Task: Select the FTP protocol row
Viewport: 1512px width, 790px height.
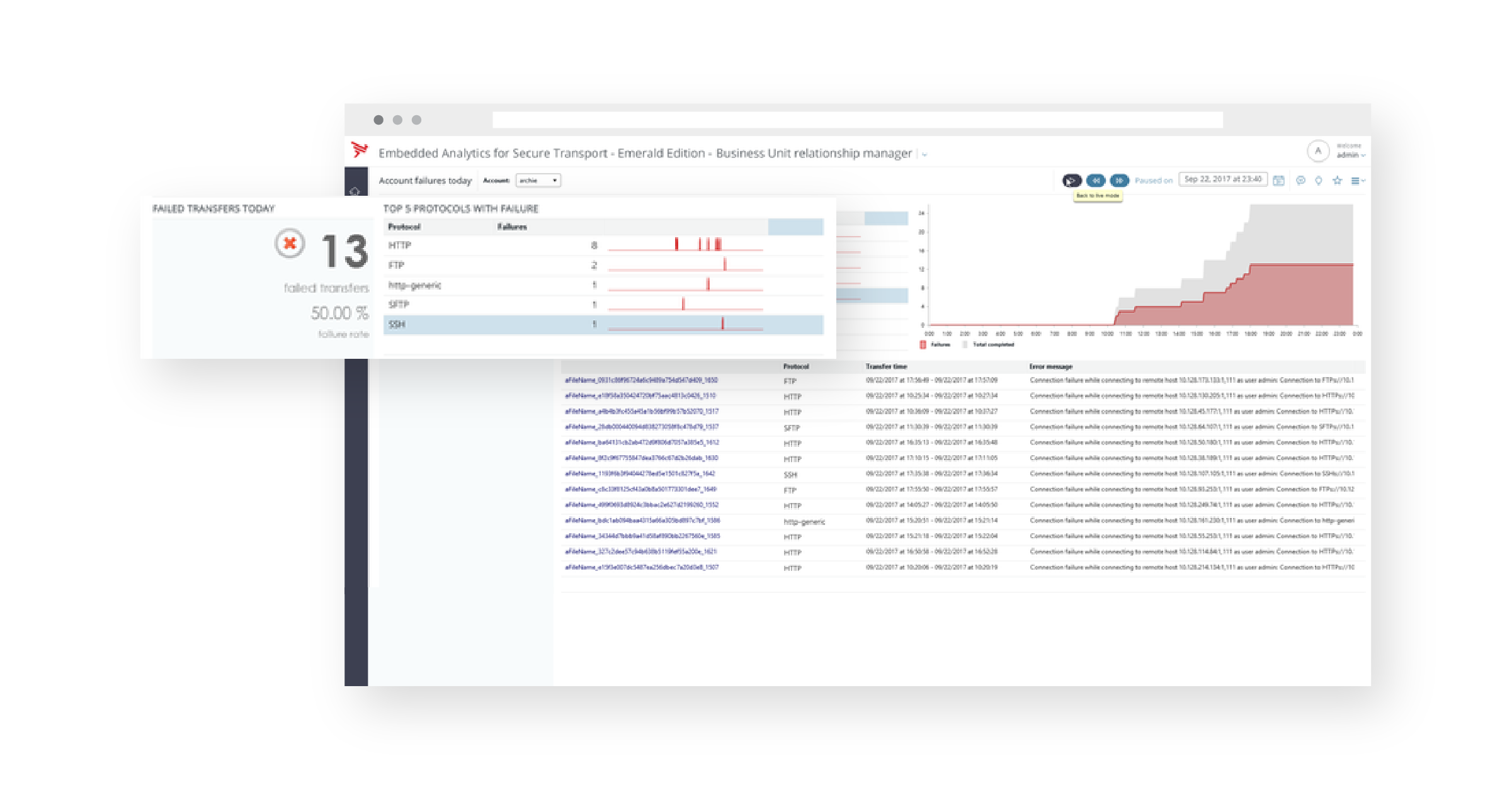Action: pyautogui.click(x=603, y=265)
